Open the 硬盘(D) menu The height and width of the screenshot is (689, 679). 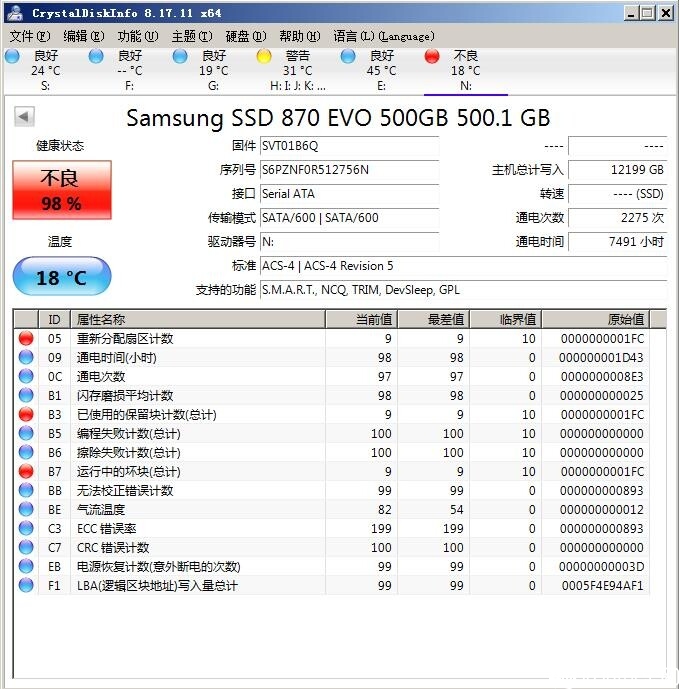pos(246,36)
